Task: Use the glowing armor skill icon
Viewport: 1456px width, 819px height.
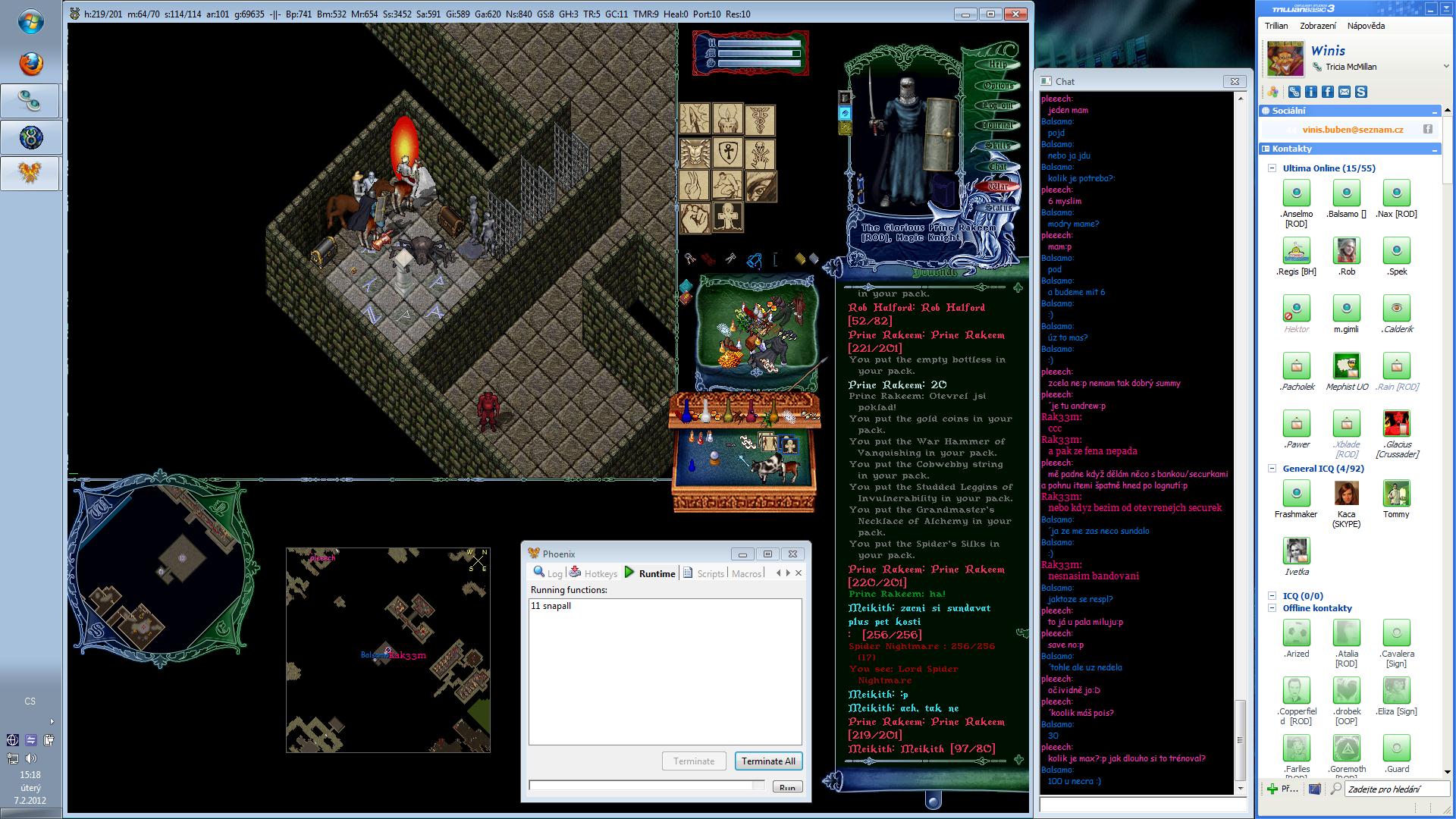Action: tap(695, 152)
